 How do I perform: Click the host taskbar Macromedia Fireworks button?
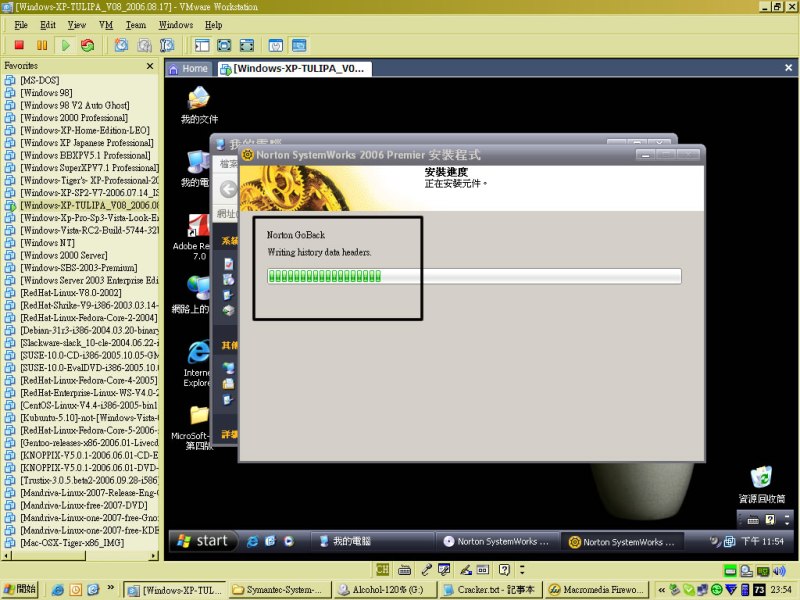(596, 589)
